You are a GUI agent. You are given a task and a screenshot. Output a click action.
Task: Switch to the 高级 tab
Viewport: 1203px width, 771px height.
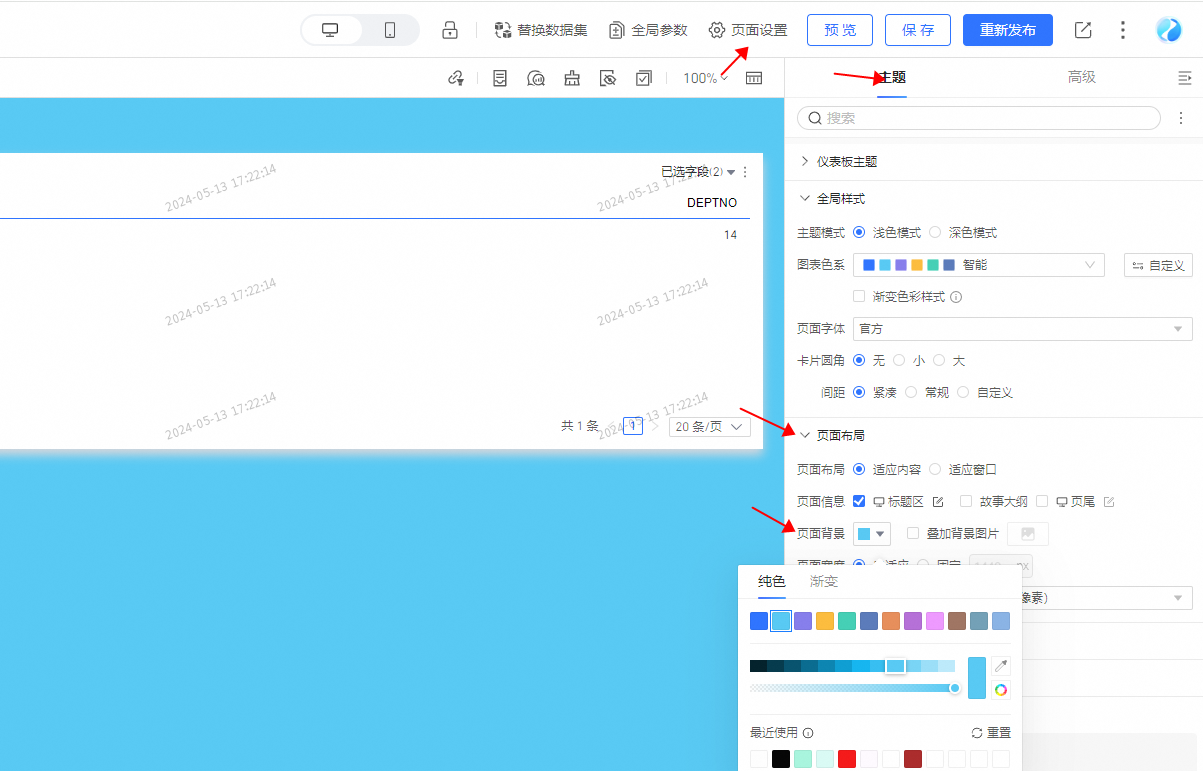[x=1081, y=78]
